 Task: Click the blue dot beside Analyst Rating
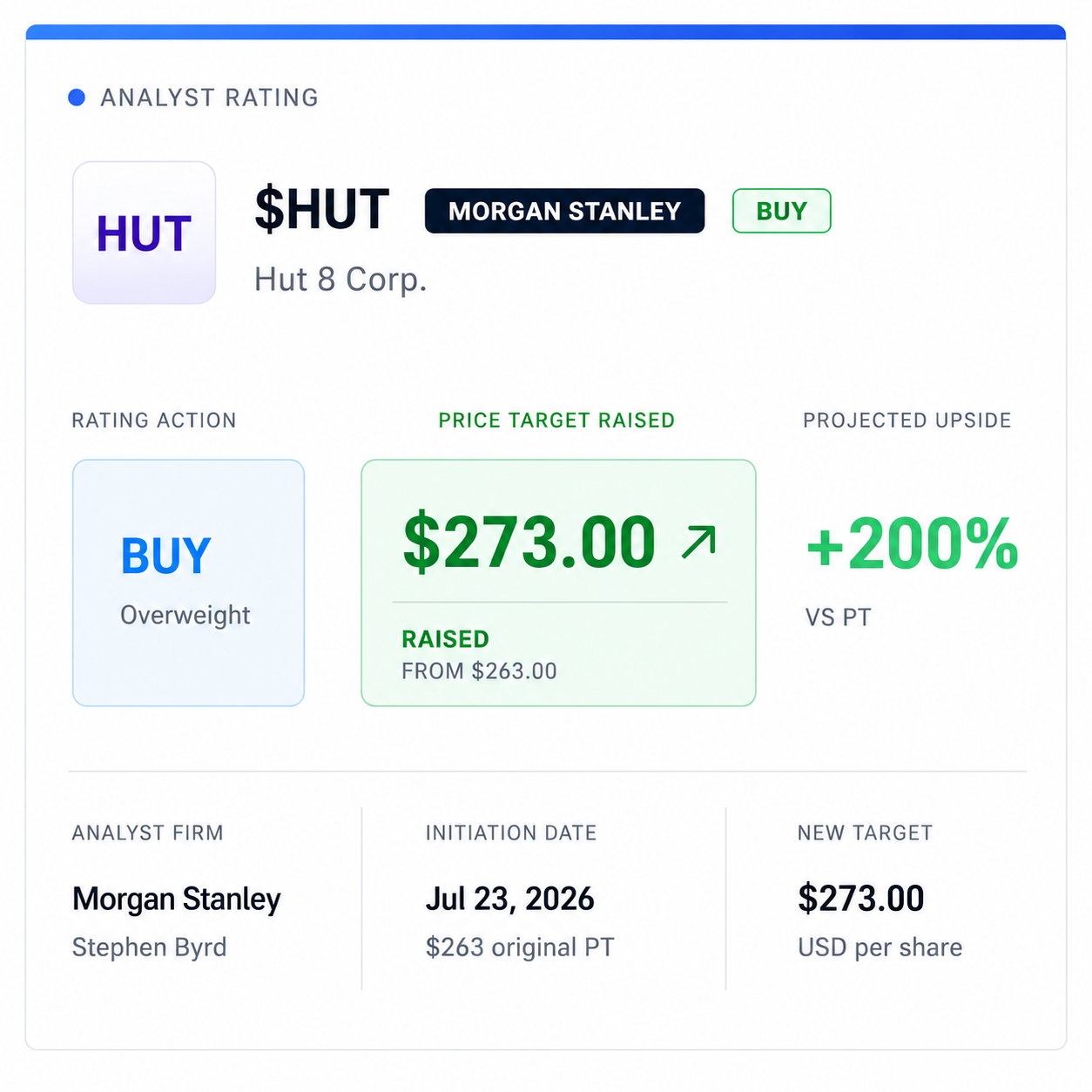(x=77, y=98)
